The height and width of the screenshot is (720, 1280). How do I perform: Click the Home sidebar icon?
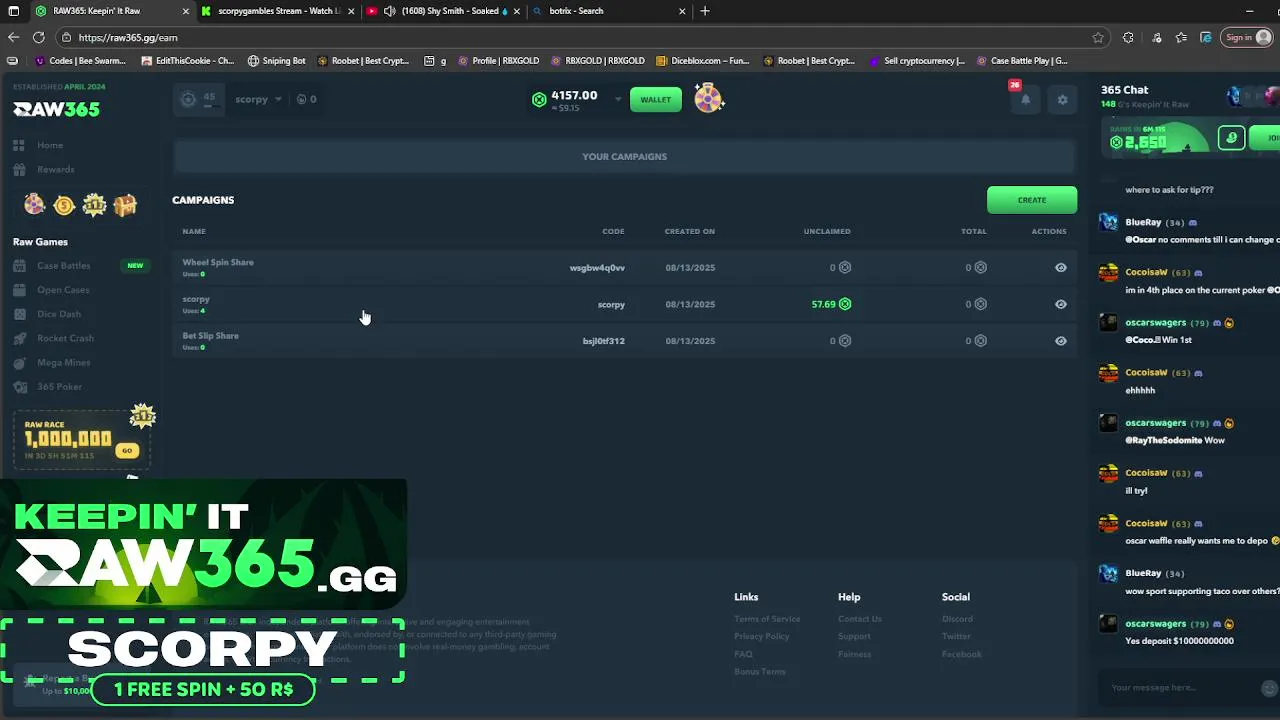[x=19, y=145]
